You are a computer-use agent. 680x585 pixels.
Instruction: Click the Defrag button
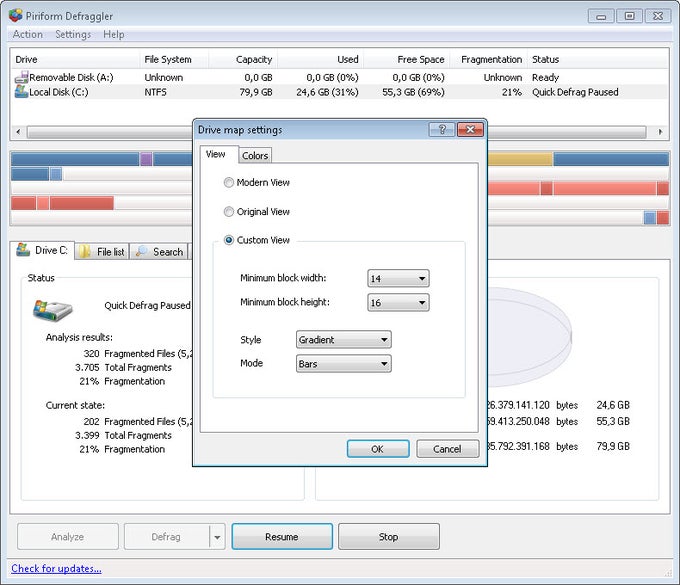pyautogui.click(x=167, y=537)
